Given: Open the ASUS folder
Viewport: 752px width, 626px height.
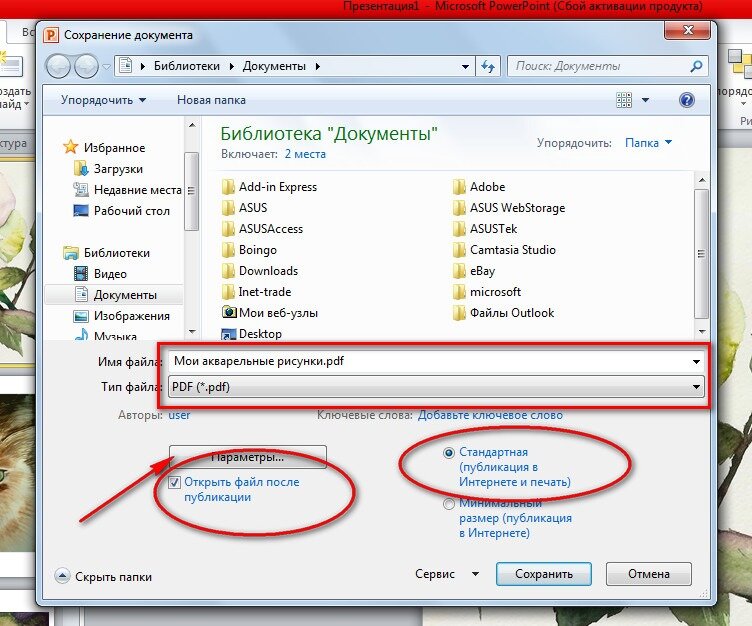Looking at the screenshot, I should [x=245, y=208].
